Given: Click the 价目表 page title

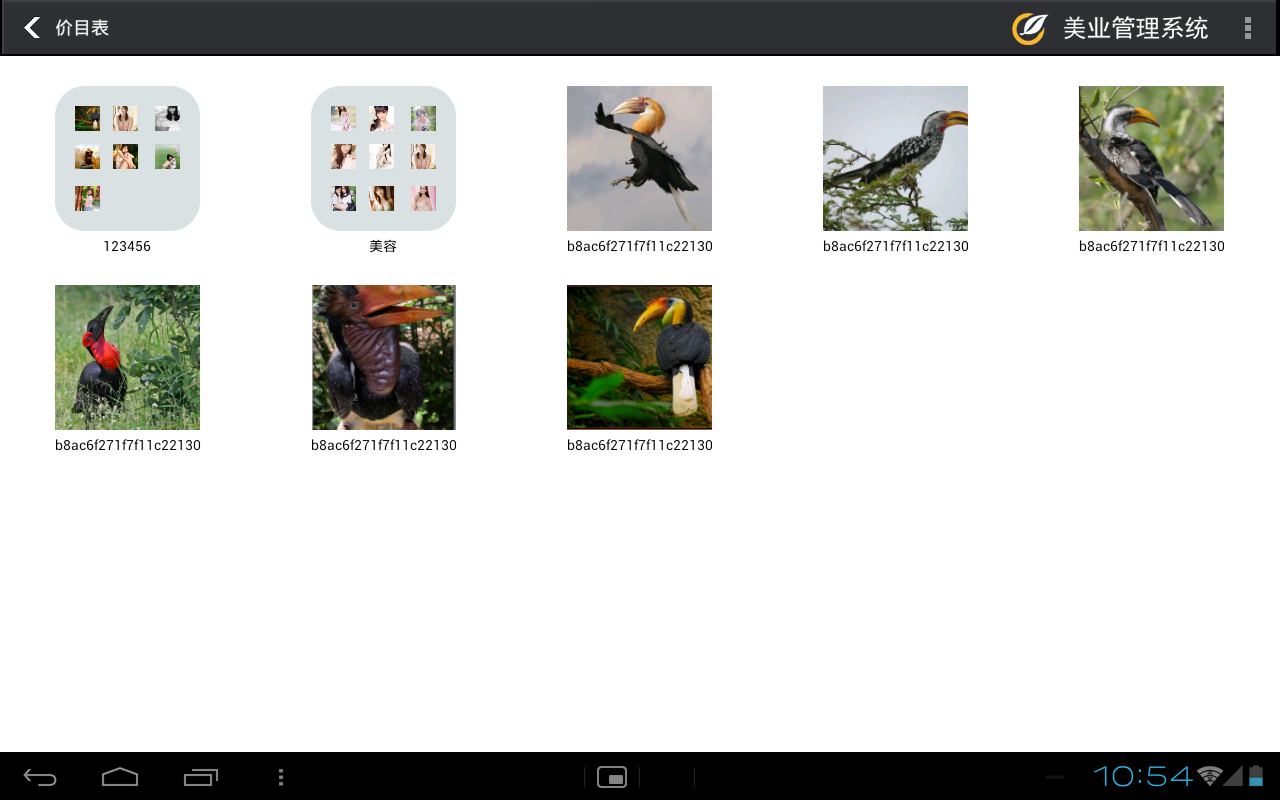Looking at the screenshot, I should point(82,28).
